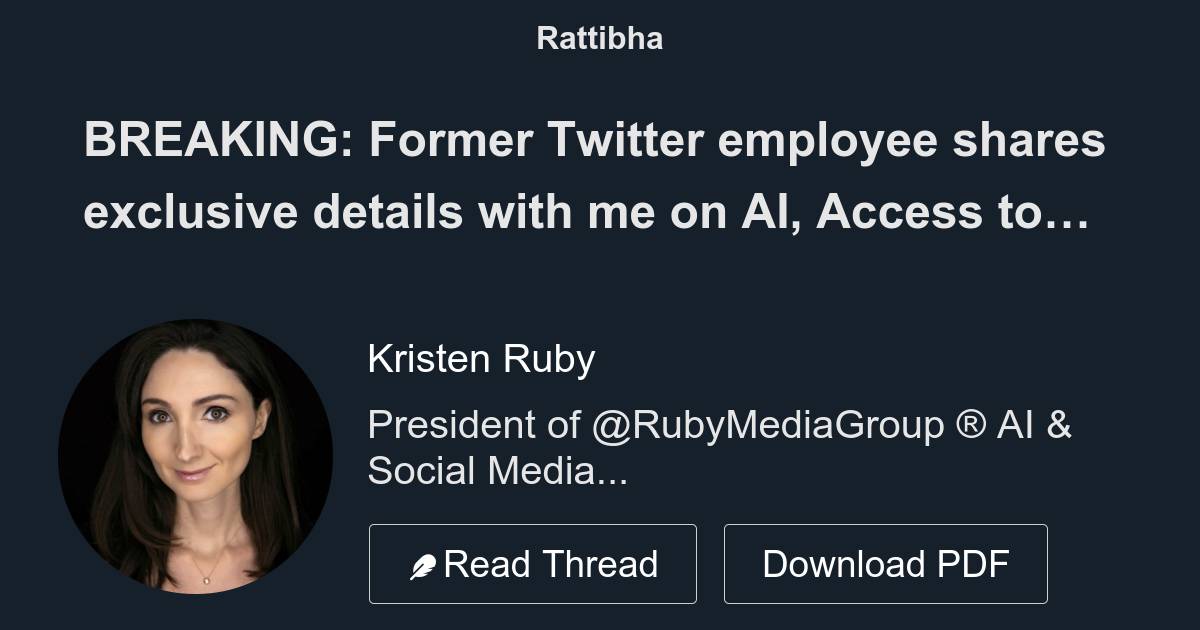Click the Download PDF button
The height and width of the screenshot is (630, 1200).
click(x=886, y=563)
